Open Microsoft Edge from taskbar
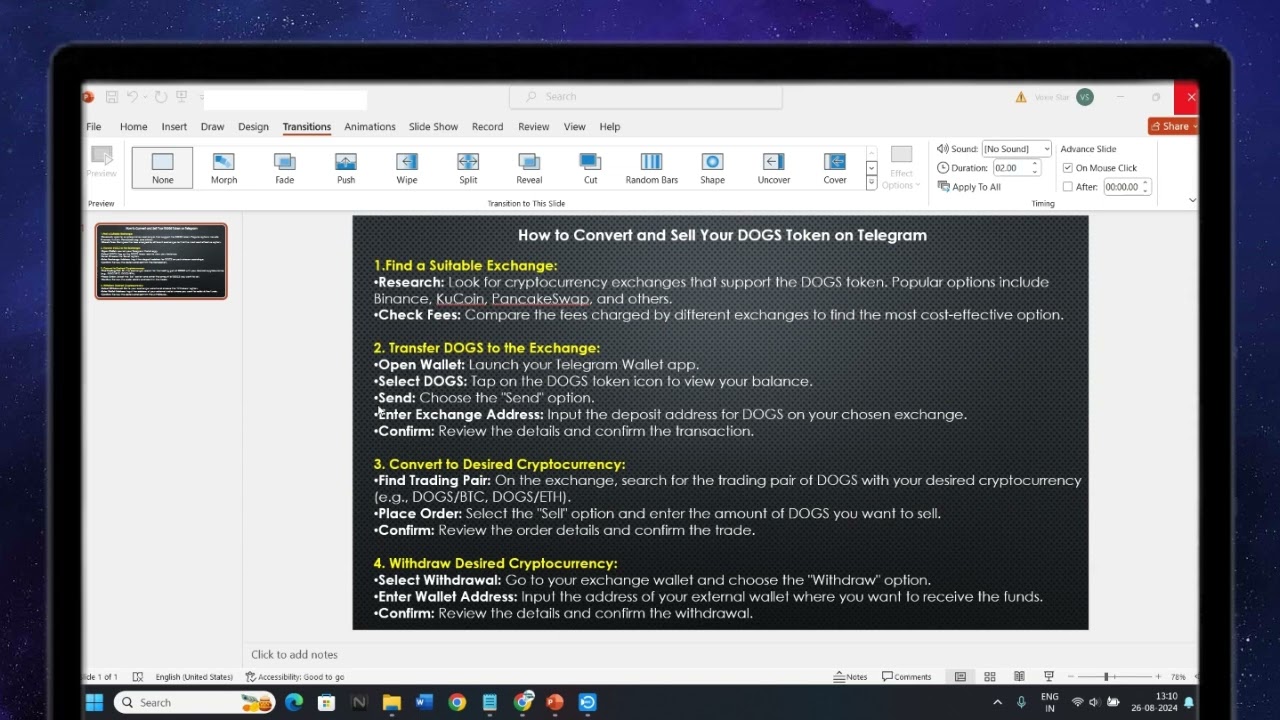 [x=294, y=703]
